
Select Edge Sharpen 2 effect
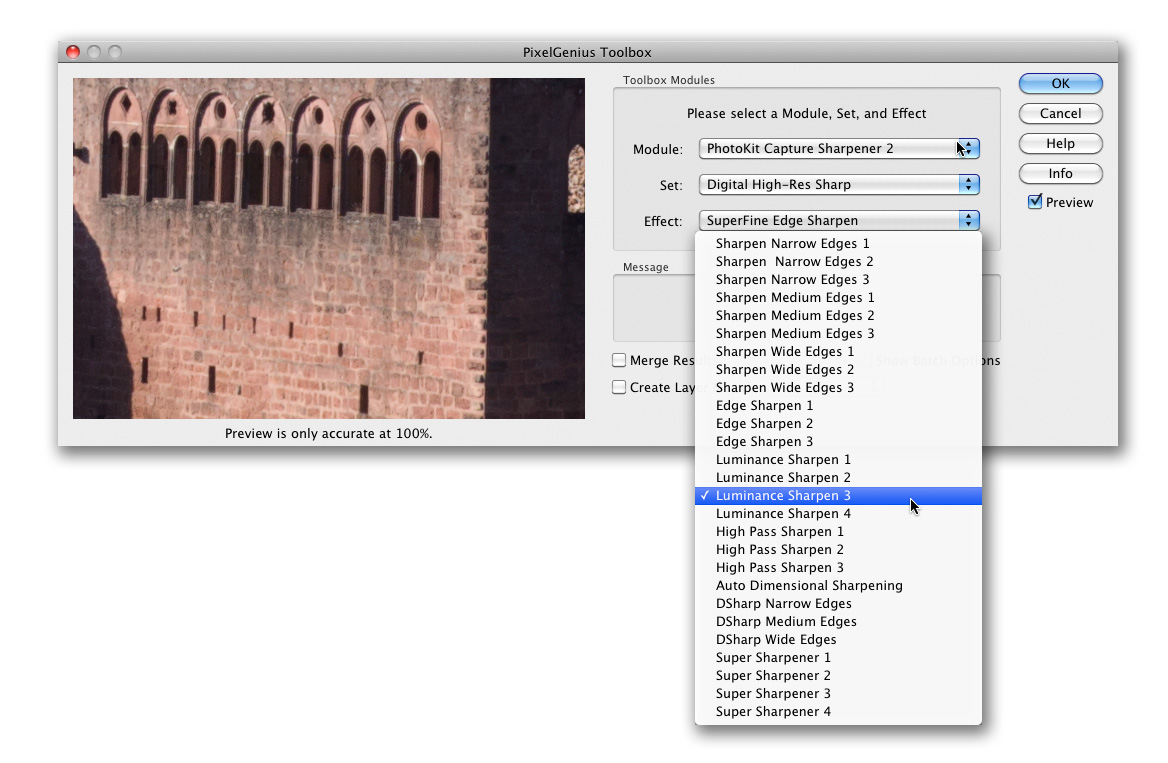(x=838, y=423)
